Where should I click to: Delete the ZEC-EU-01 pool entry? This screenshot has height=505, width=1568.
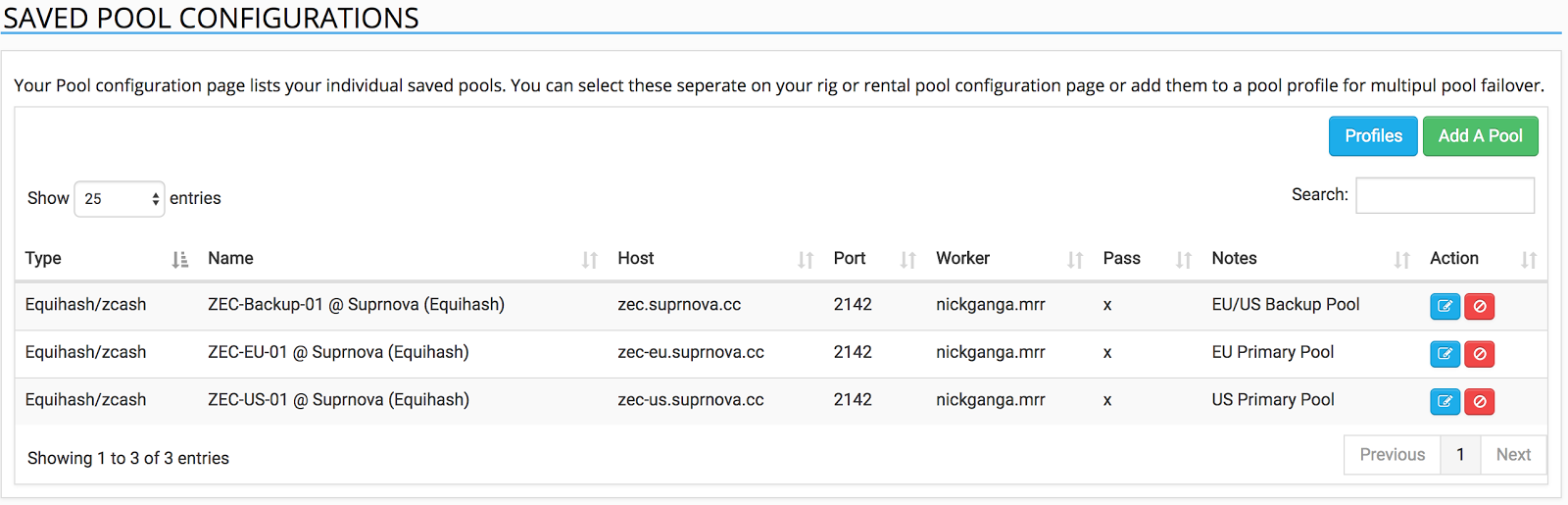(x=1480, y=353)
